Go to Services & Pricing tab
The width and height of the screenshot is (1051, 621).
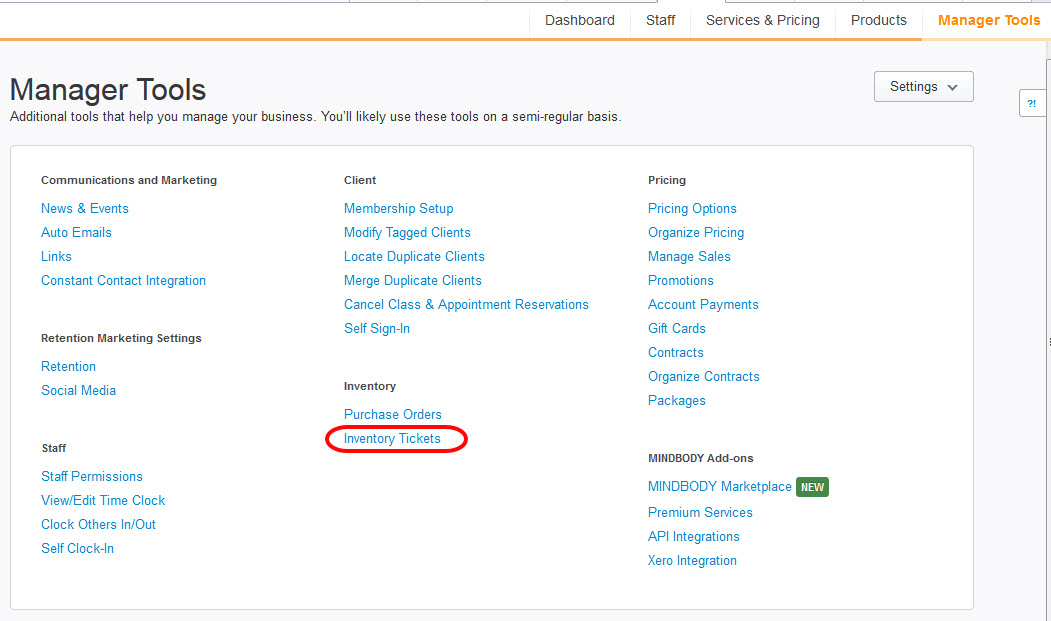[x=762, y=20]
